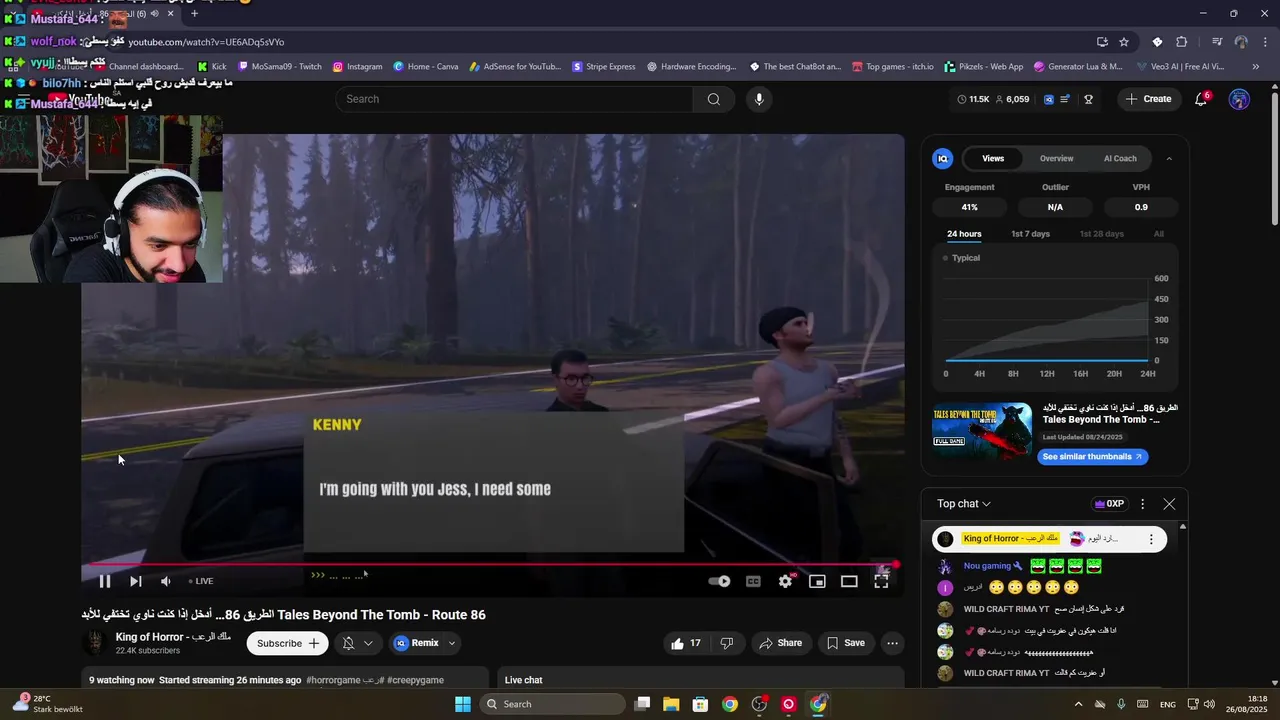
Task: Jump to the LIVE indicator in the player
Action: pos(201,581)
